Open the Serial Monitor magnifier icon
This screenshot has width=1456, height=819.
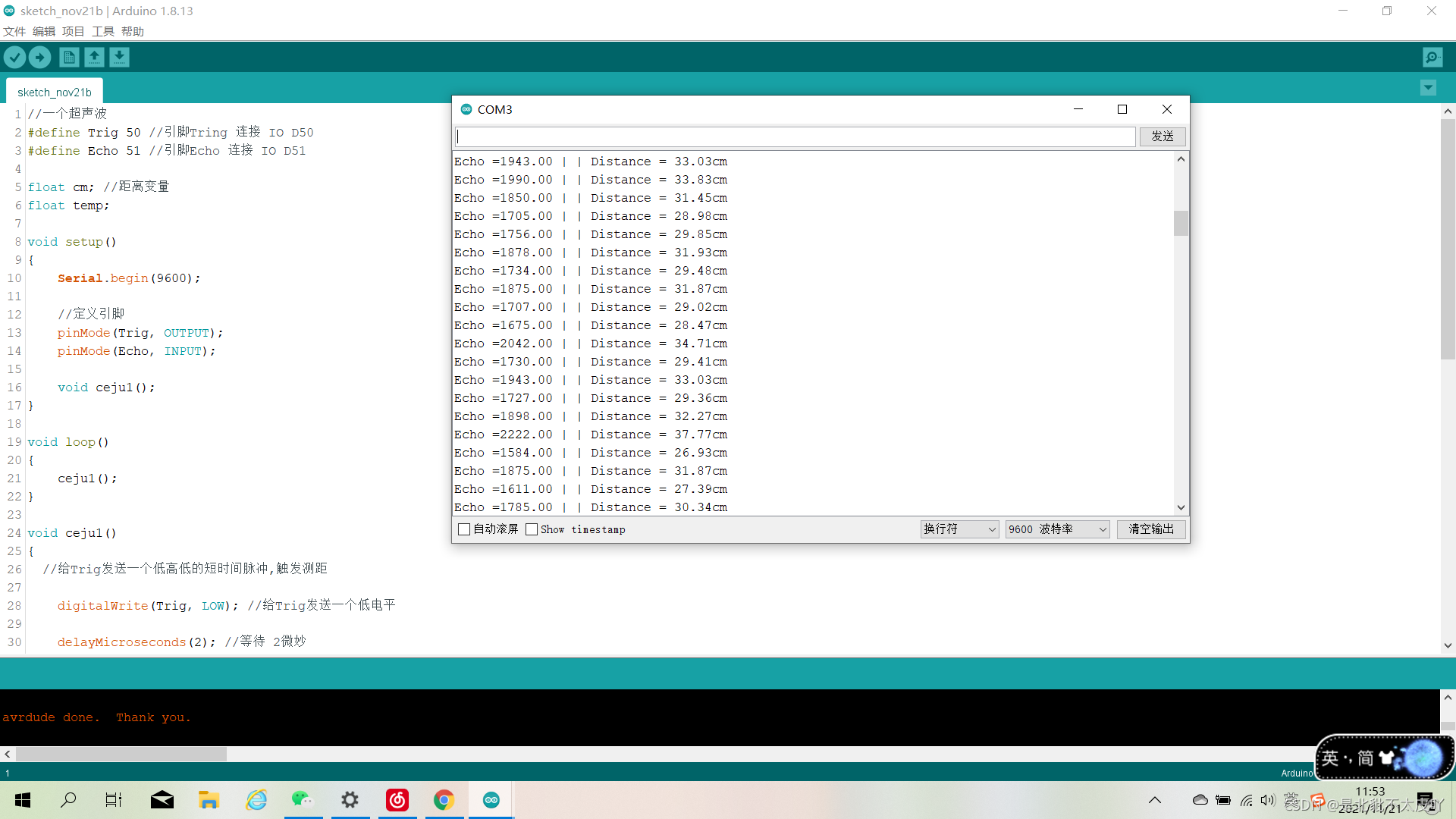[x=1432, y=57]
